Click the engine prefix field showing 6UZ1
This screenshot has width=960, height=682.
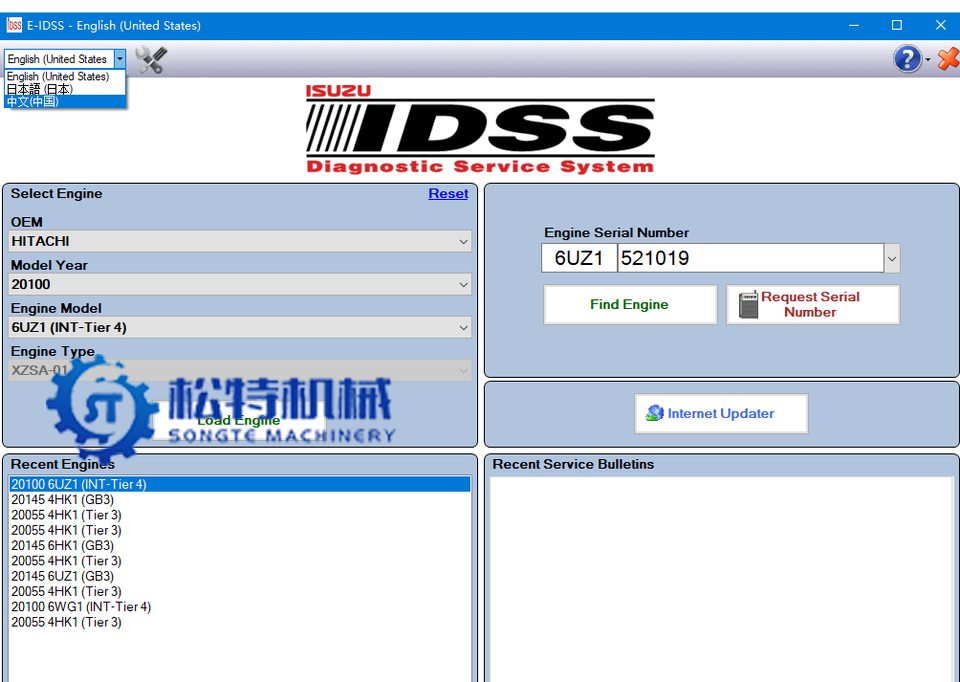579,258
